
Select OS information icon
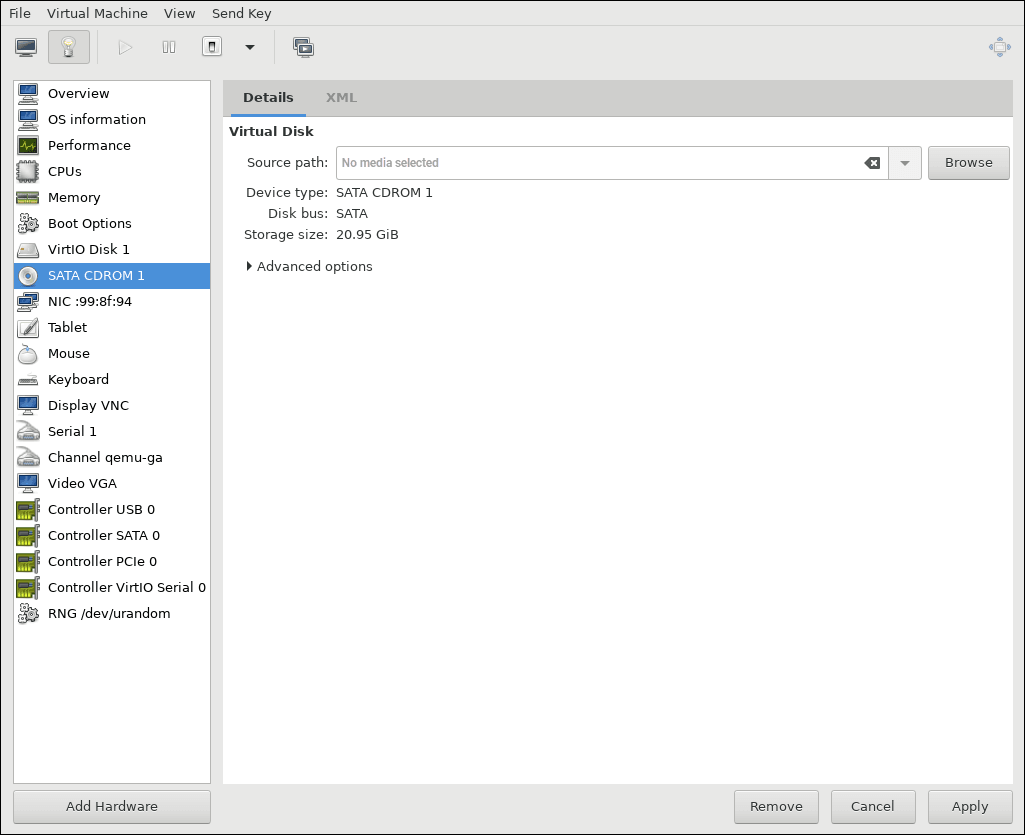click(28, 120)
